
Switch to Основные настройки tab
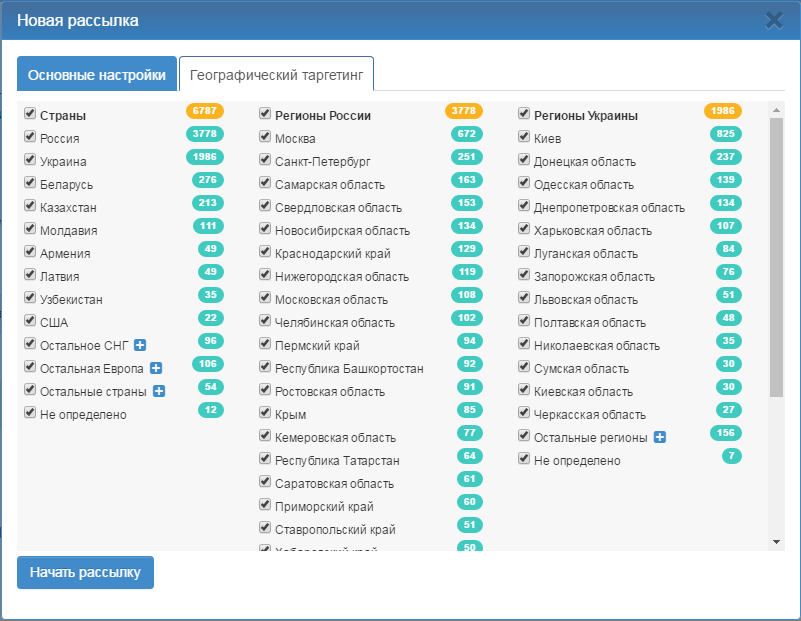tap(97, 74)
